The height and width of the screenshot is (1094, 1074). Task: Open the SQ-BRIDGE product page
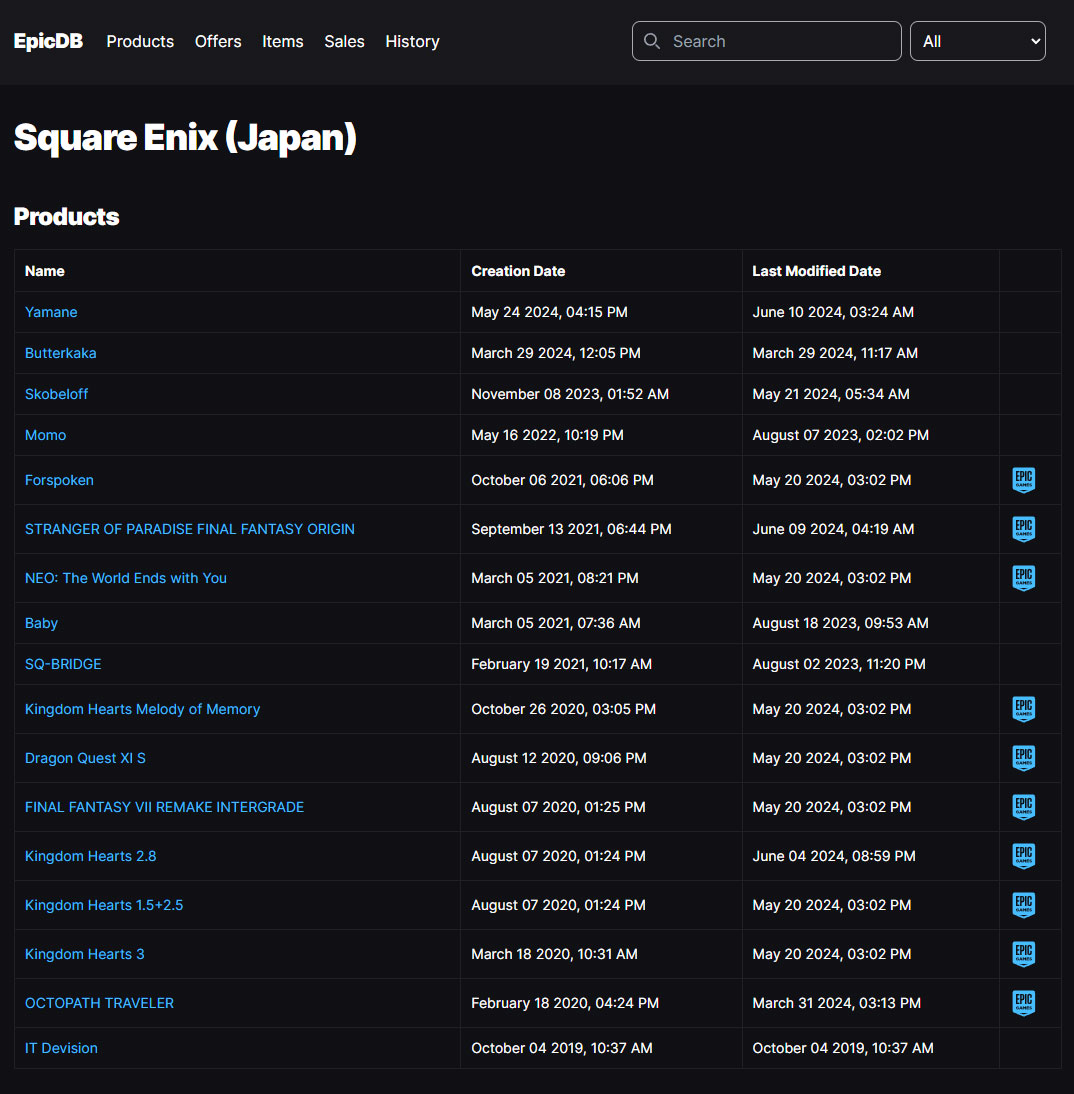pyautogui.click(x=63, y=664)
